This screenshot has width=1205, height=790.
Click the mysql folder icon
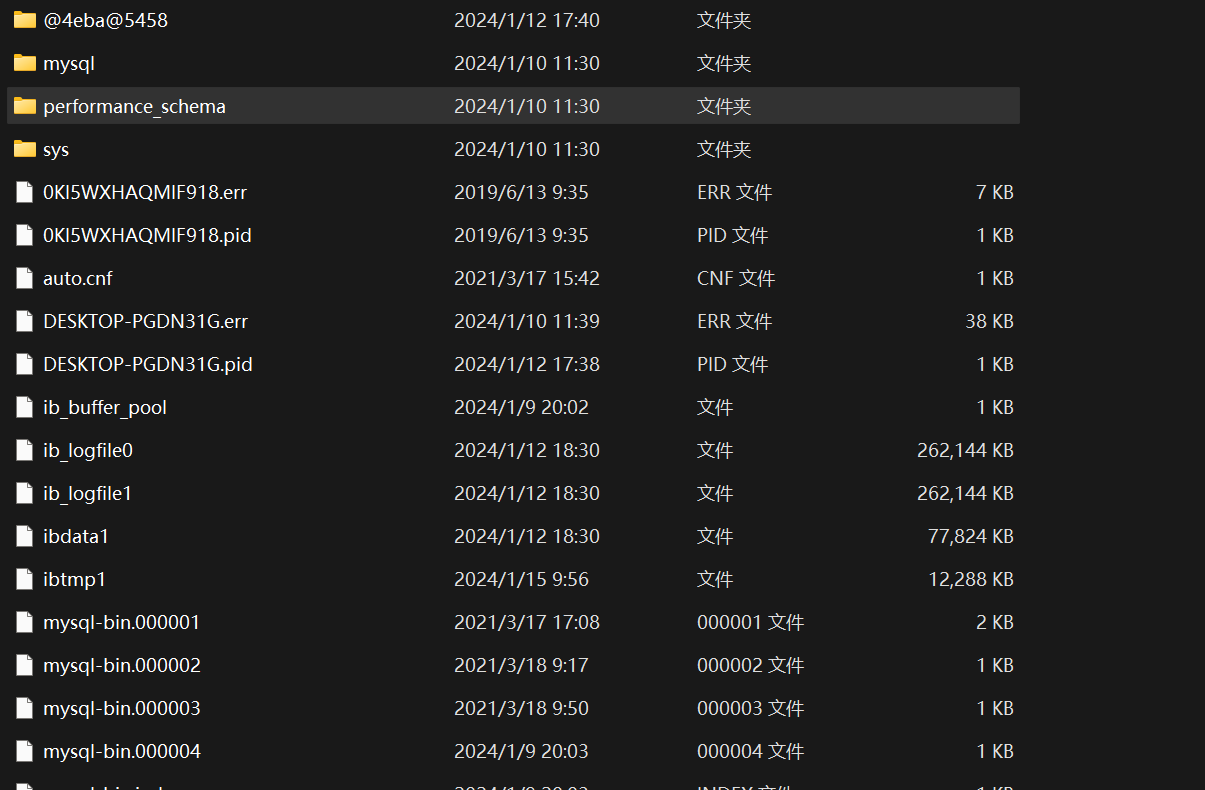pyautogui.click(x=25, y=63)
